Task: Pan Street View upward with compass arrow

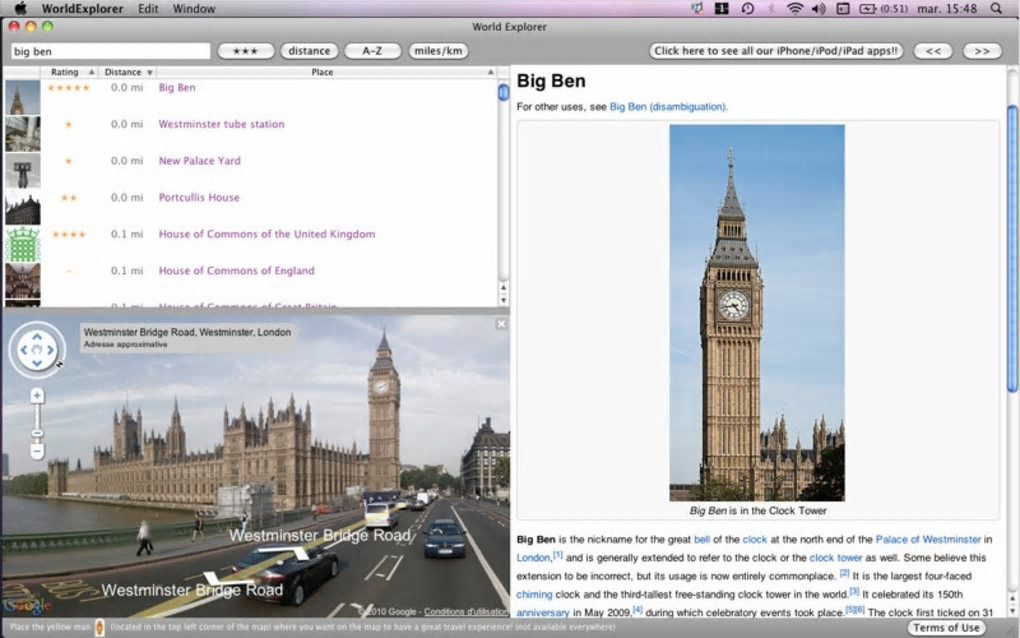Action: click(x=37, y=334)
